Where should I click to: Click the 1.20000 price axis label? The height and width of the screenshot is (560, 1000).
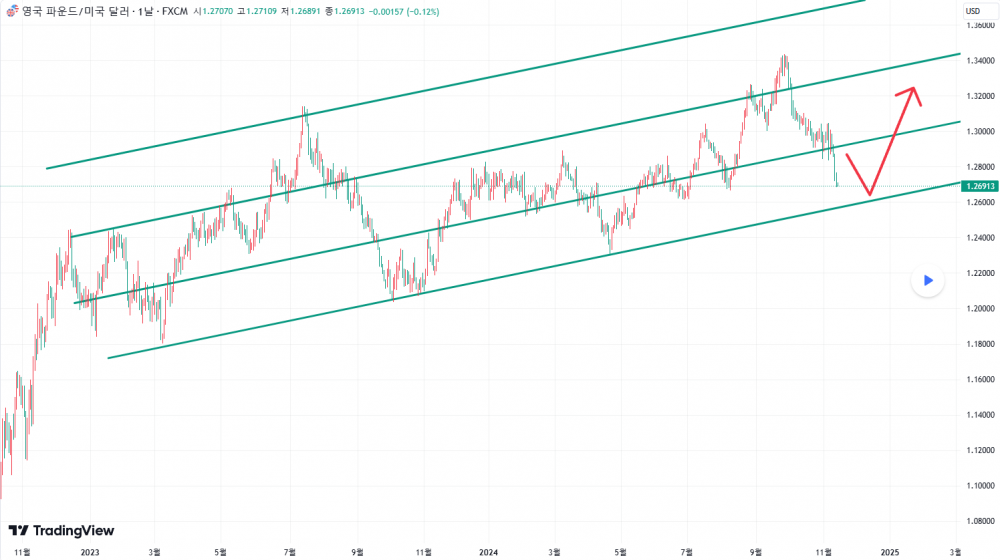[x=978, y=308]
